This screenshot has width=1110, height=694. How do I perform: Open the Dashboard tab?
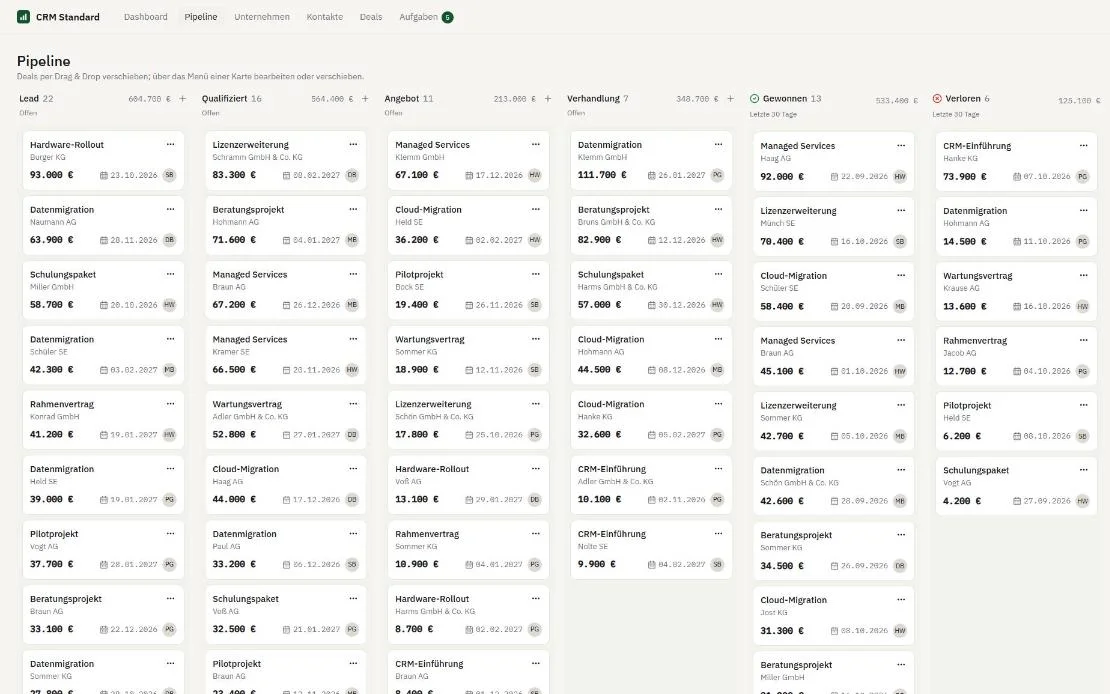(146, 17)
